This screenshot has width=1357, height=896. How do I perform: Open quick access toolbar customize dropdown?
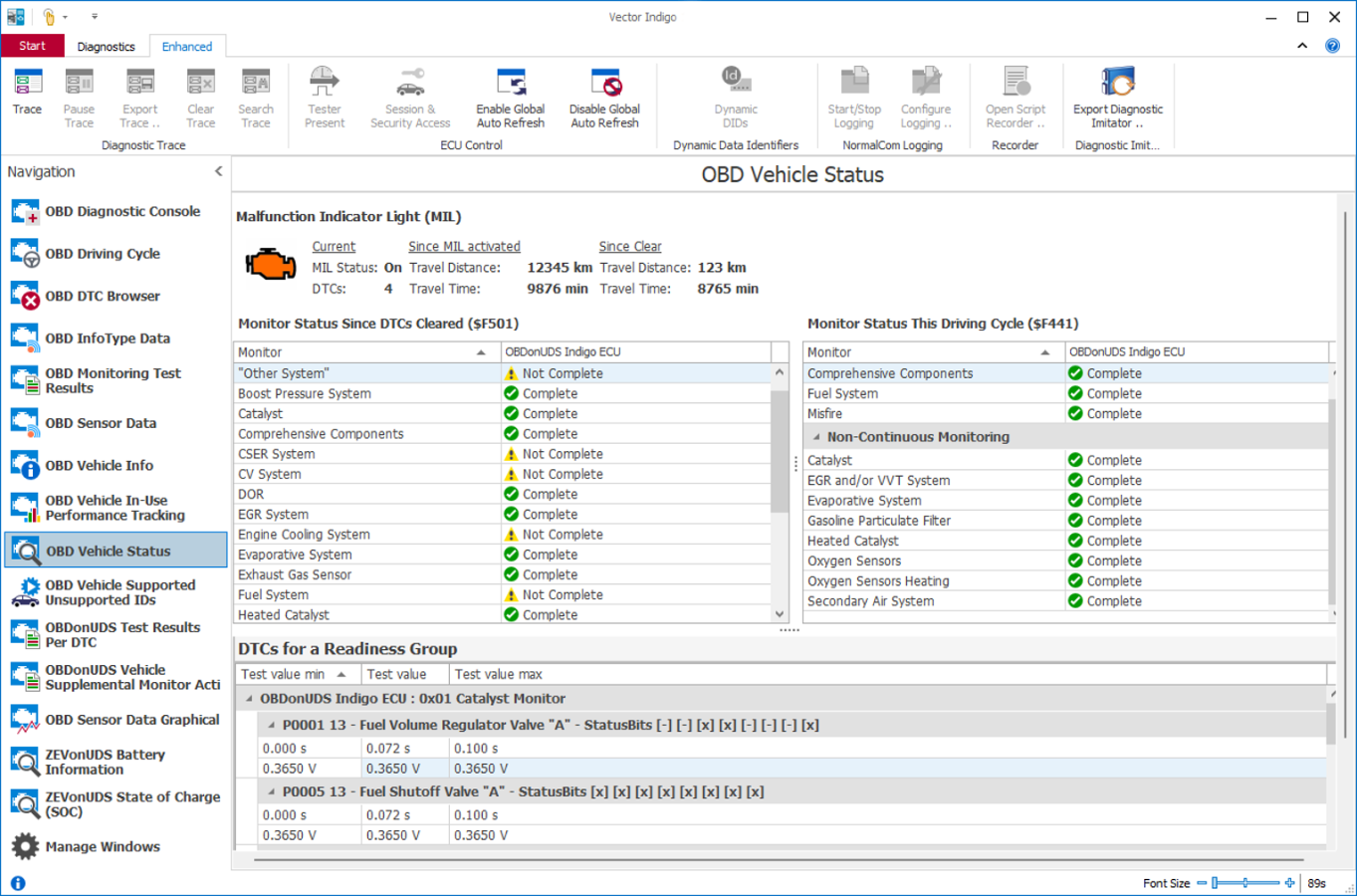point(95,17)
